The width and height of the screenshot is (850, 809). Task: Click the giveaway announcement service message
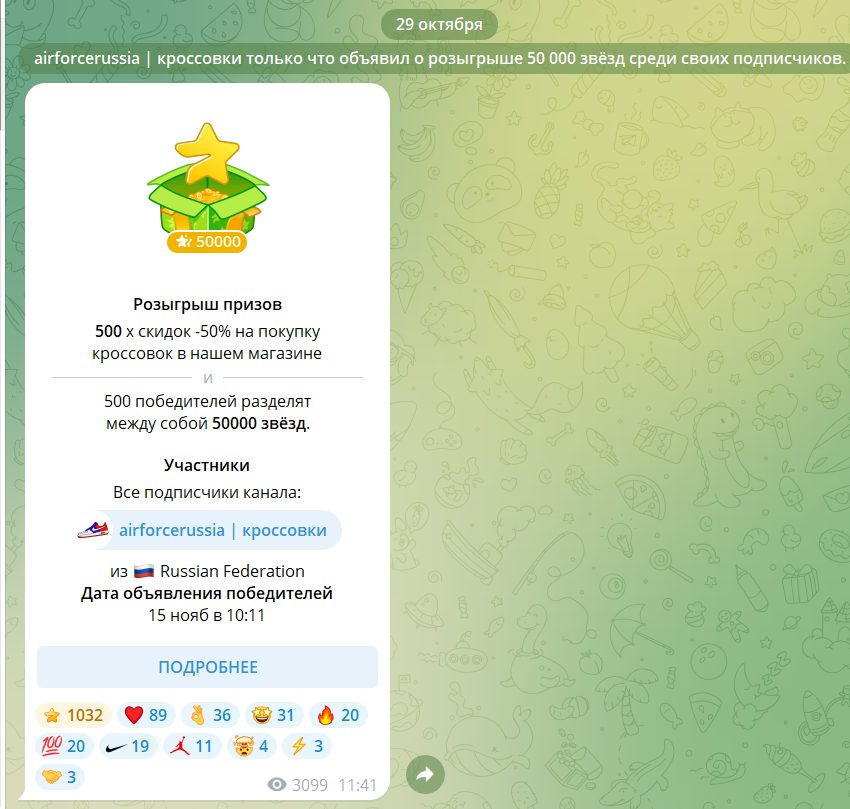[x=434, y=58]
